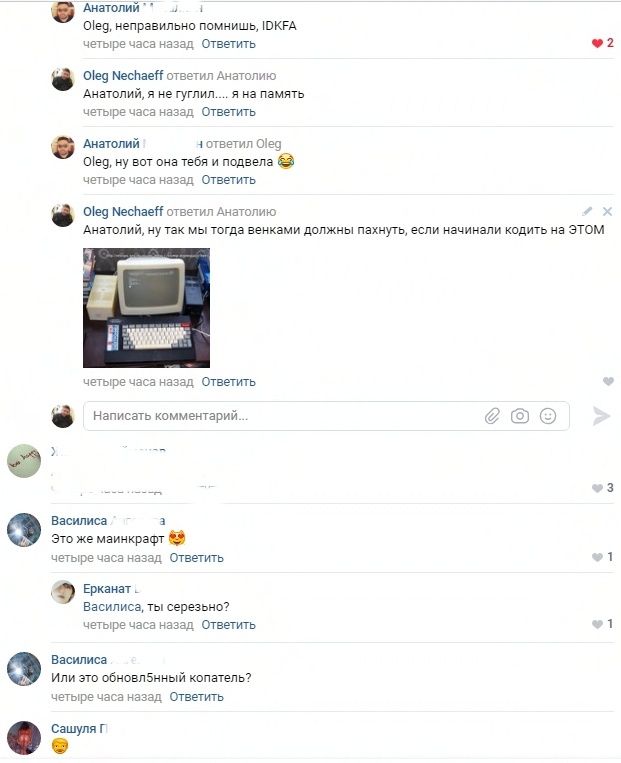Click Ответить under 'Или это обновл5нный копатель?'
Image resolution: width=621 pixels, height=763 pixels.
pos(196,697)
